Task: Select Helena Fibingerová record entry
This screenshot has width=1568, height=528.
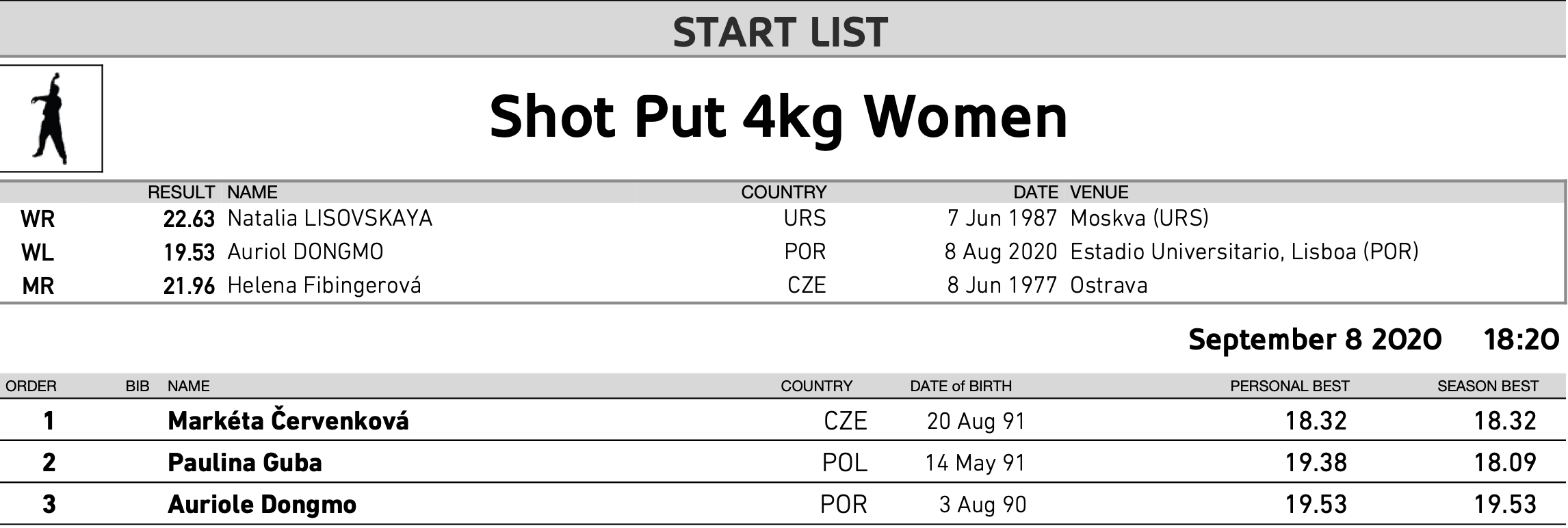Action: coord(324,285)
